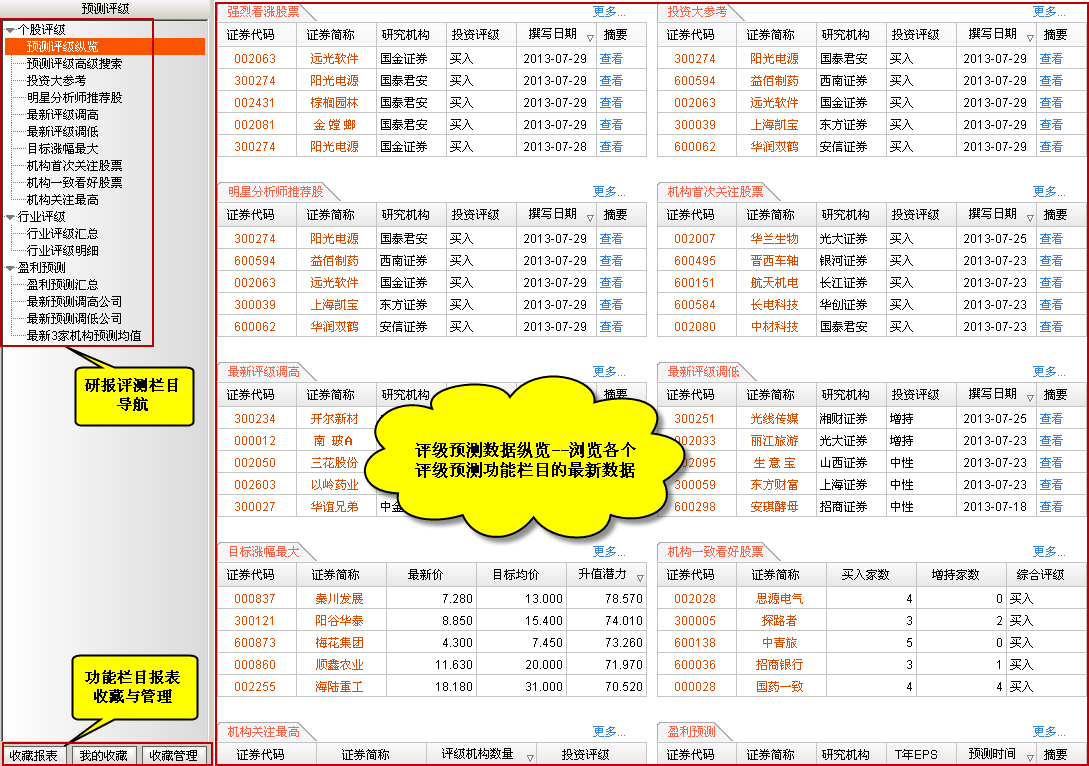Open the 收藏管理 tab

click(x=174, y=755)
